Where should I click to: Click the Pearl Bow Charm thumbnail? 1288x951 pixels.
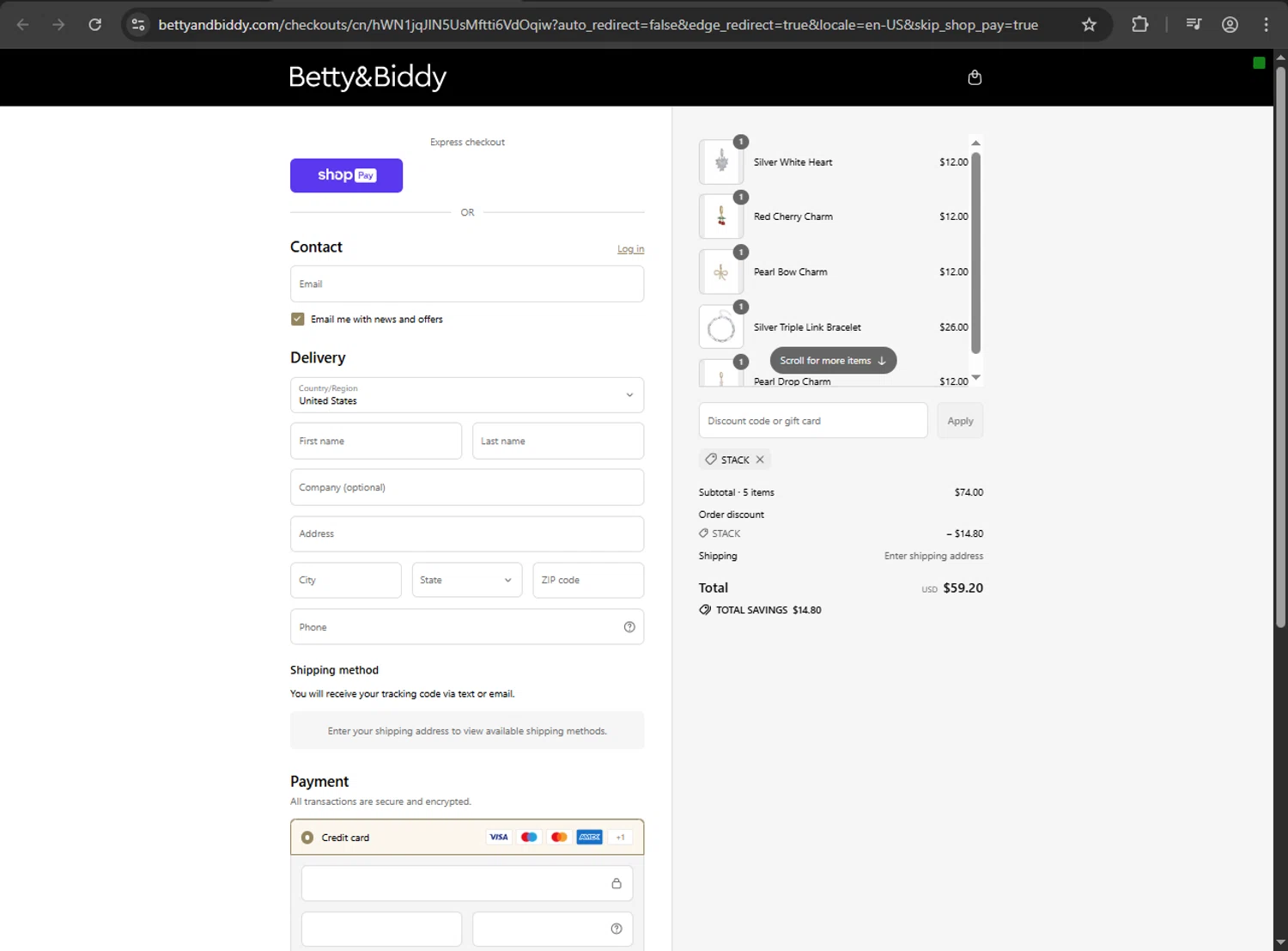pyautogui.click(x=721, y=271)
